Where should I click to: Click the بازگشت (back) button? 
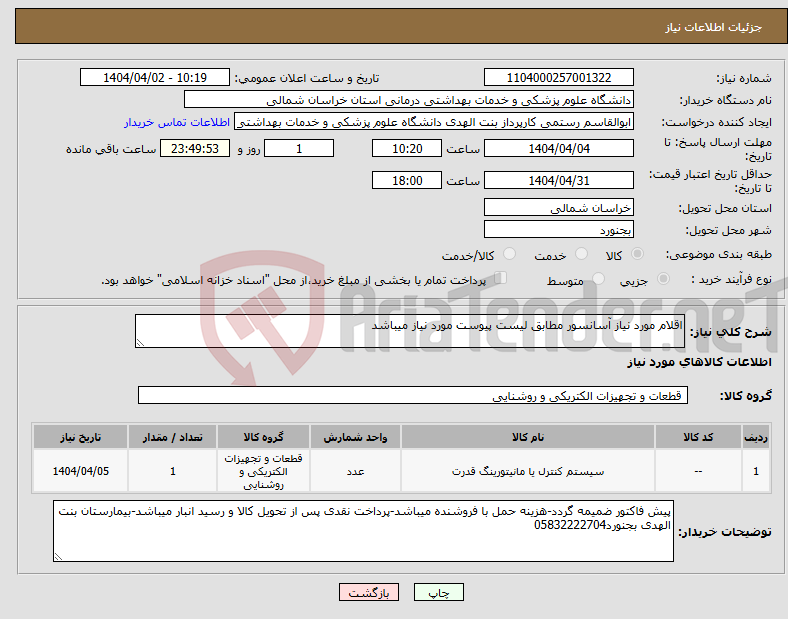coord(369,592)
